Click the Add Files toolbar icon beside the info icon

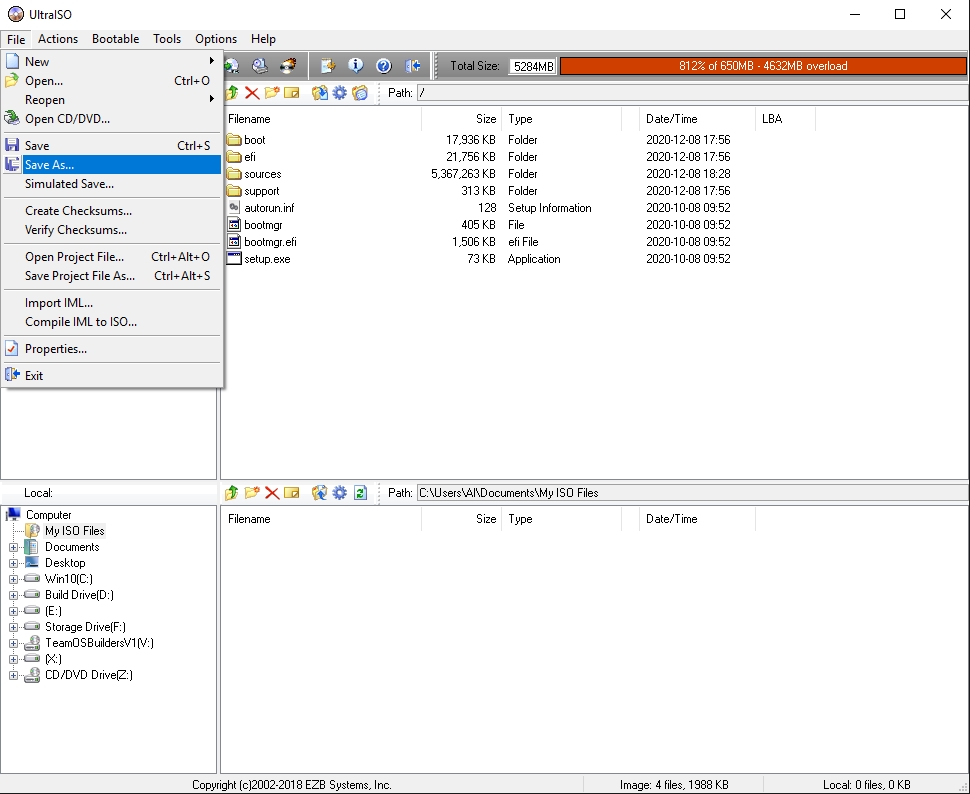coord(328,66)
